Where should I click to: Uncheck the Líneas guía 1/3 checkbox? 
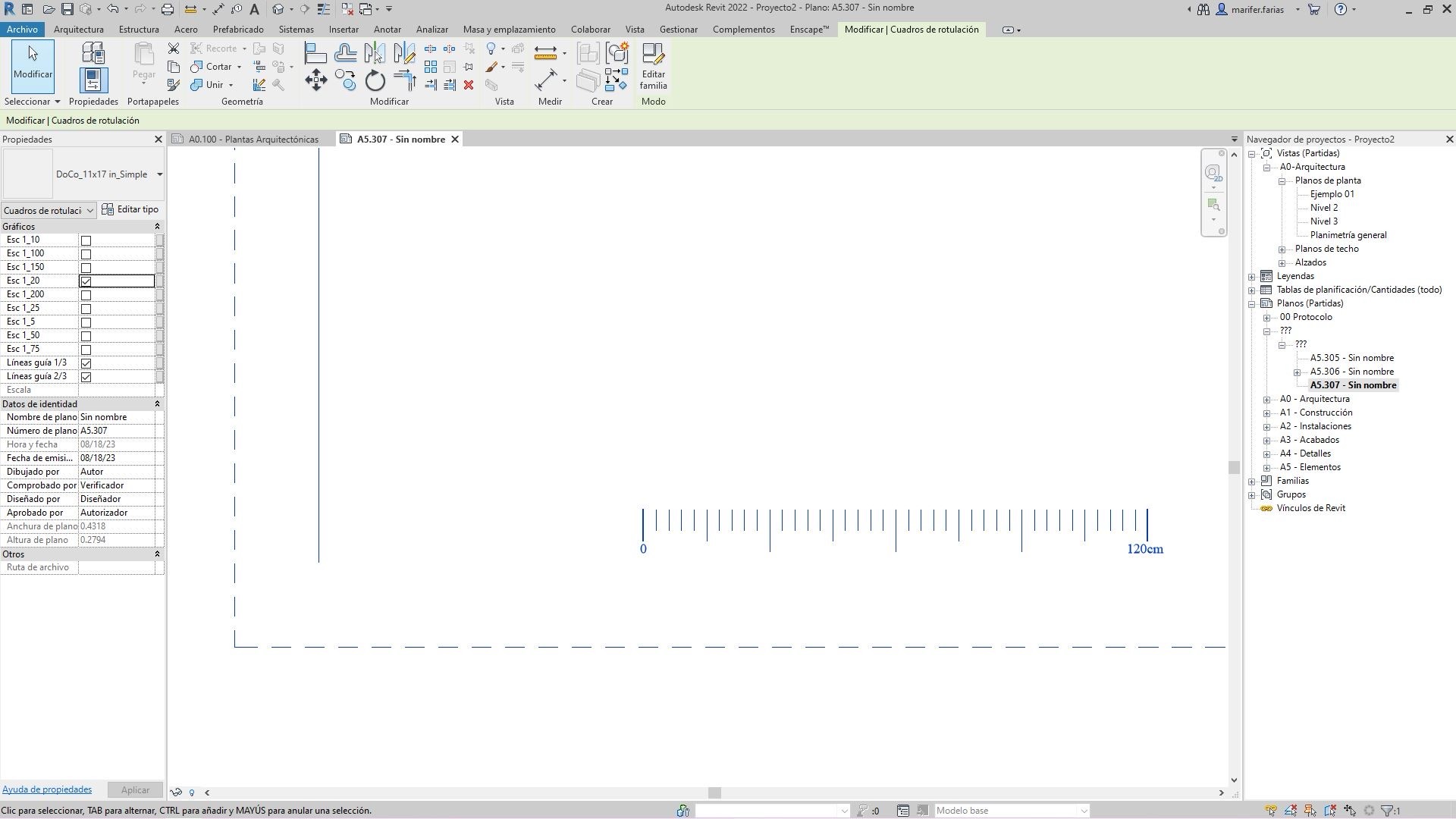86,363
